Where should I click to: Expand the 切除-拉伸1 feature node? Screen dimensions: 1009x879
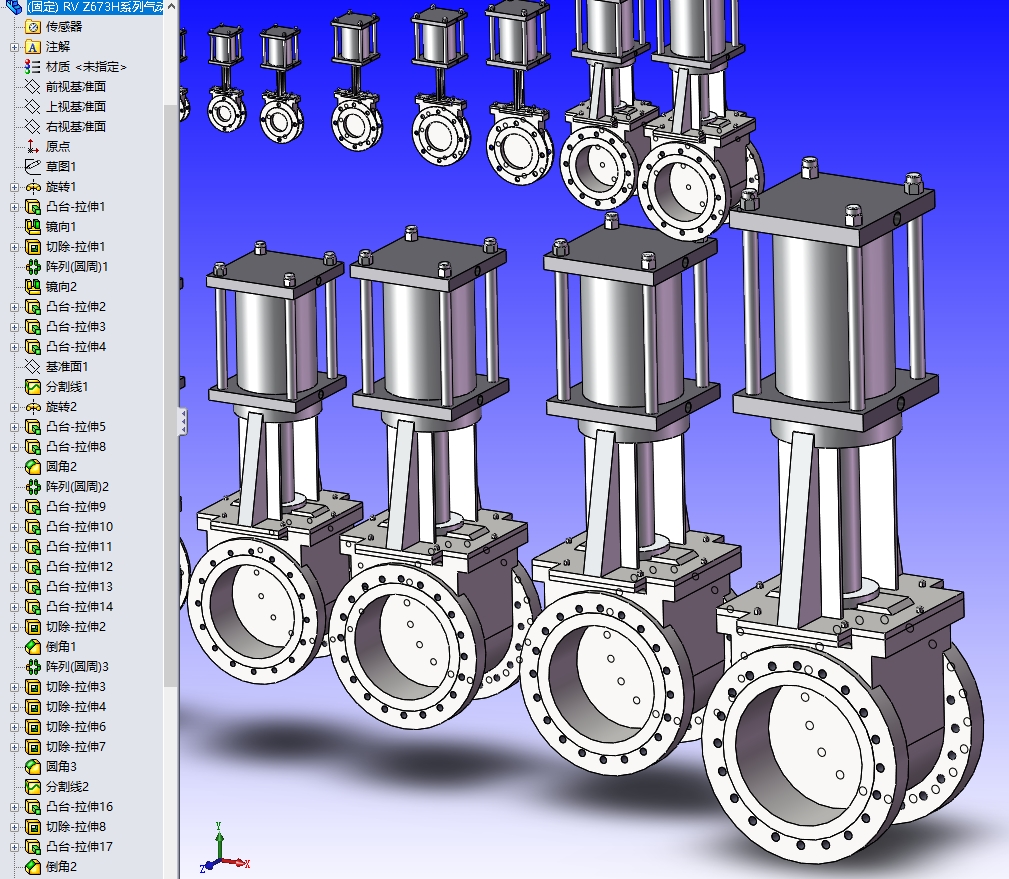point(14,247)
